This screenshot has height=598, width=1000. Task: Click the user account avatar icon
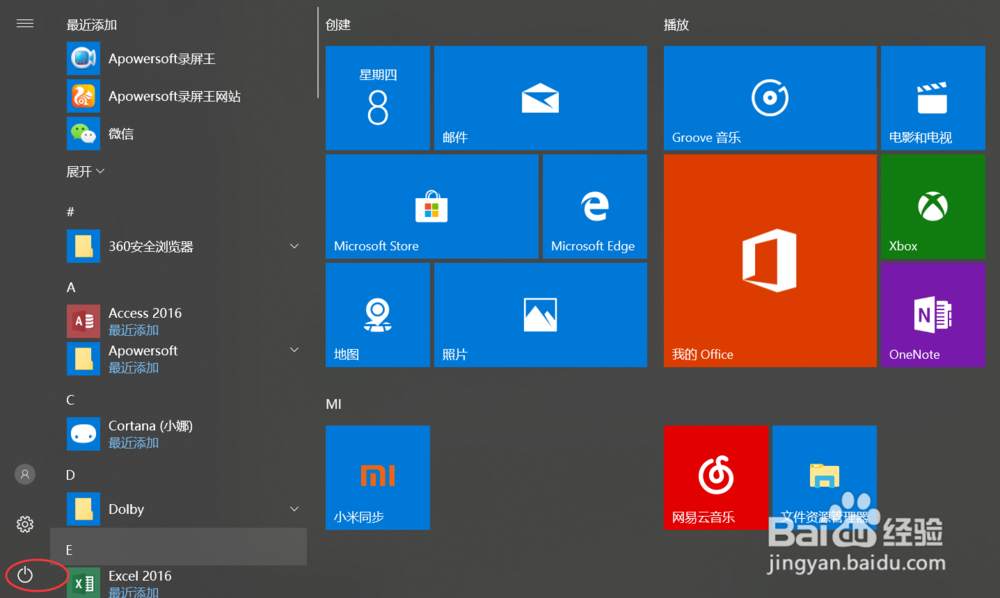click(25, 474)
